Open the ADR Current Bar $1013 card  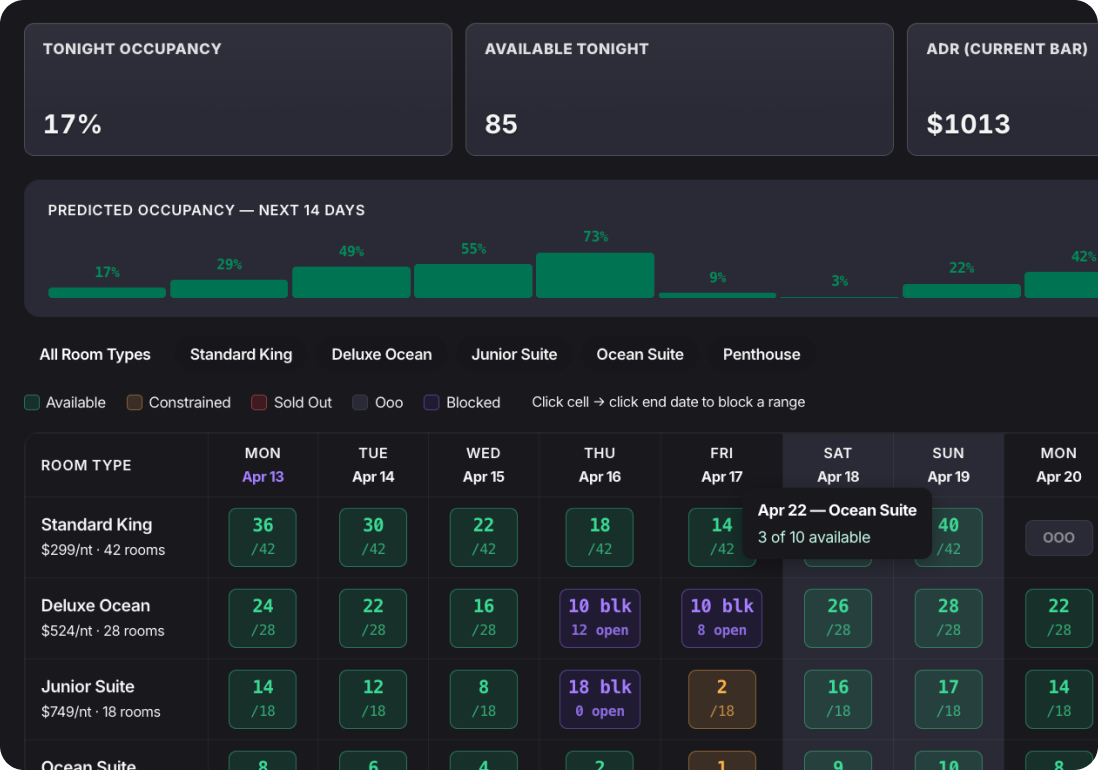tap(1003, 90)
